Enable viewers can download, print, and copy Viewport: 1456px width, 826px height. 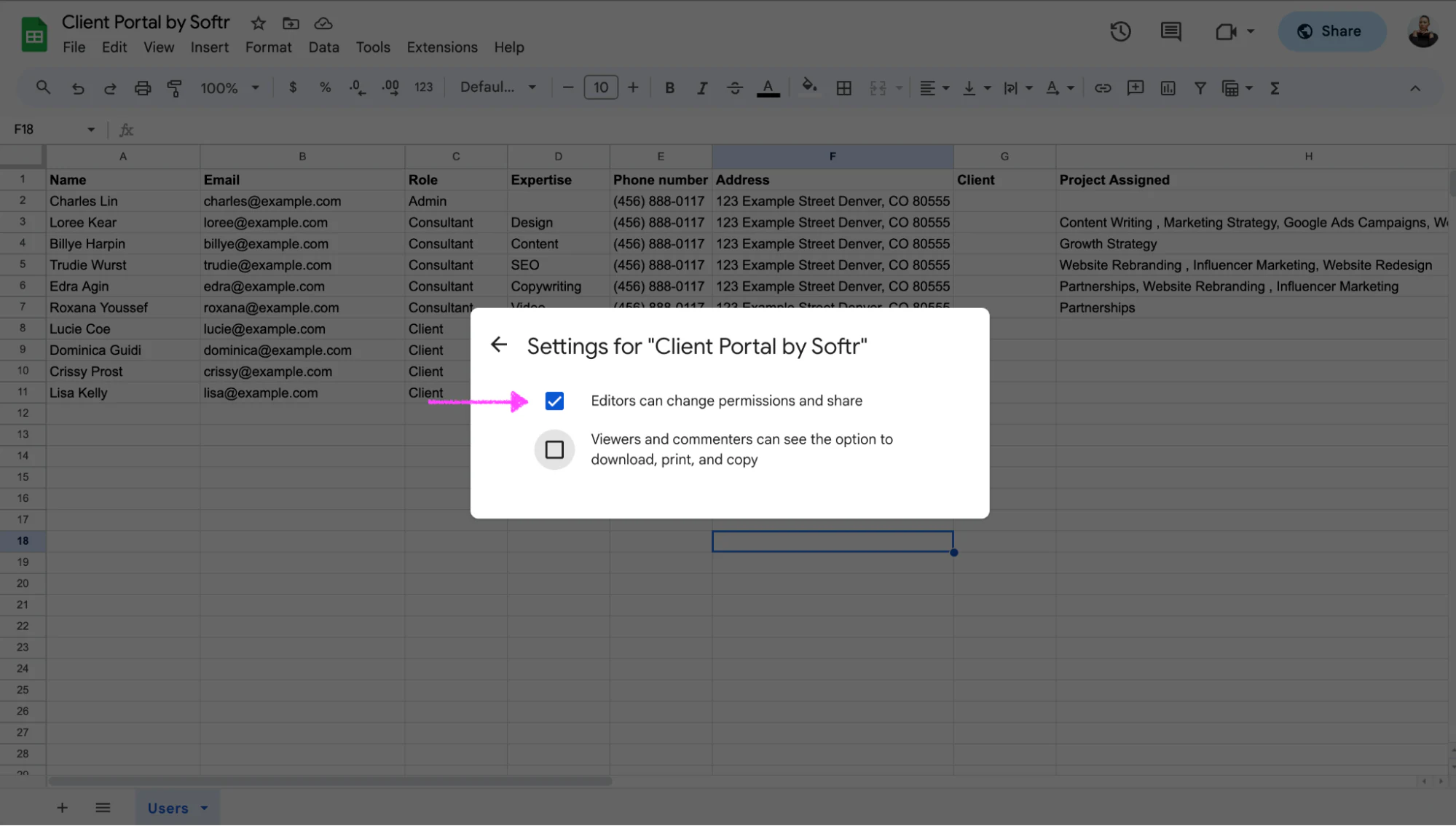point(554,449)
